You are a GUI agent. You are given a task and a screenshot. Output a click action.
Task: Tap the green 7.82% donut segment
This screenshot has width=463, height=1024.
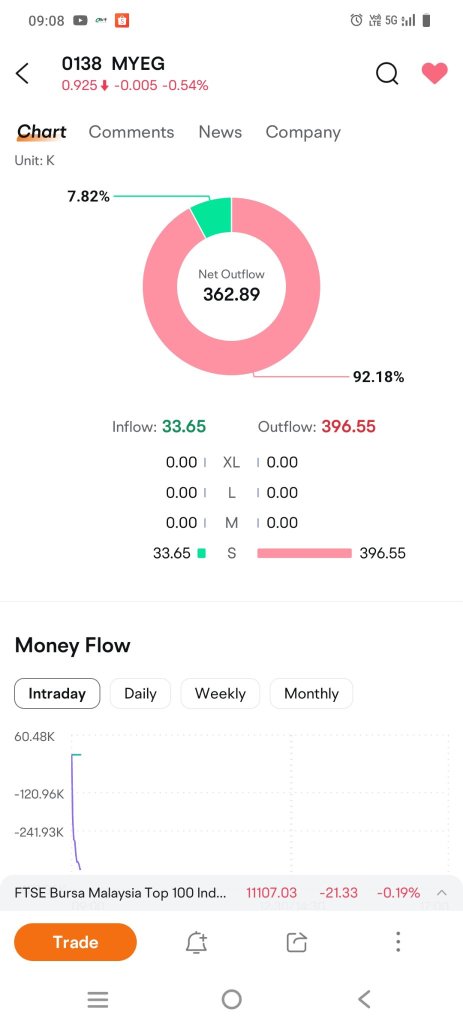(213, 216)
